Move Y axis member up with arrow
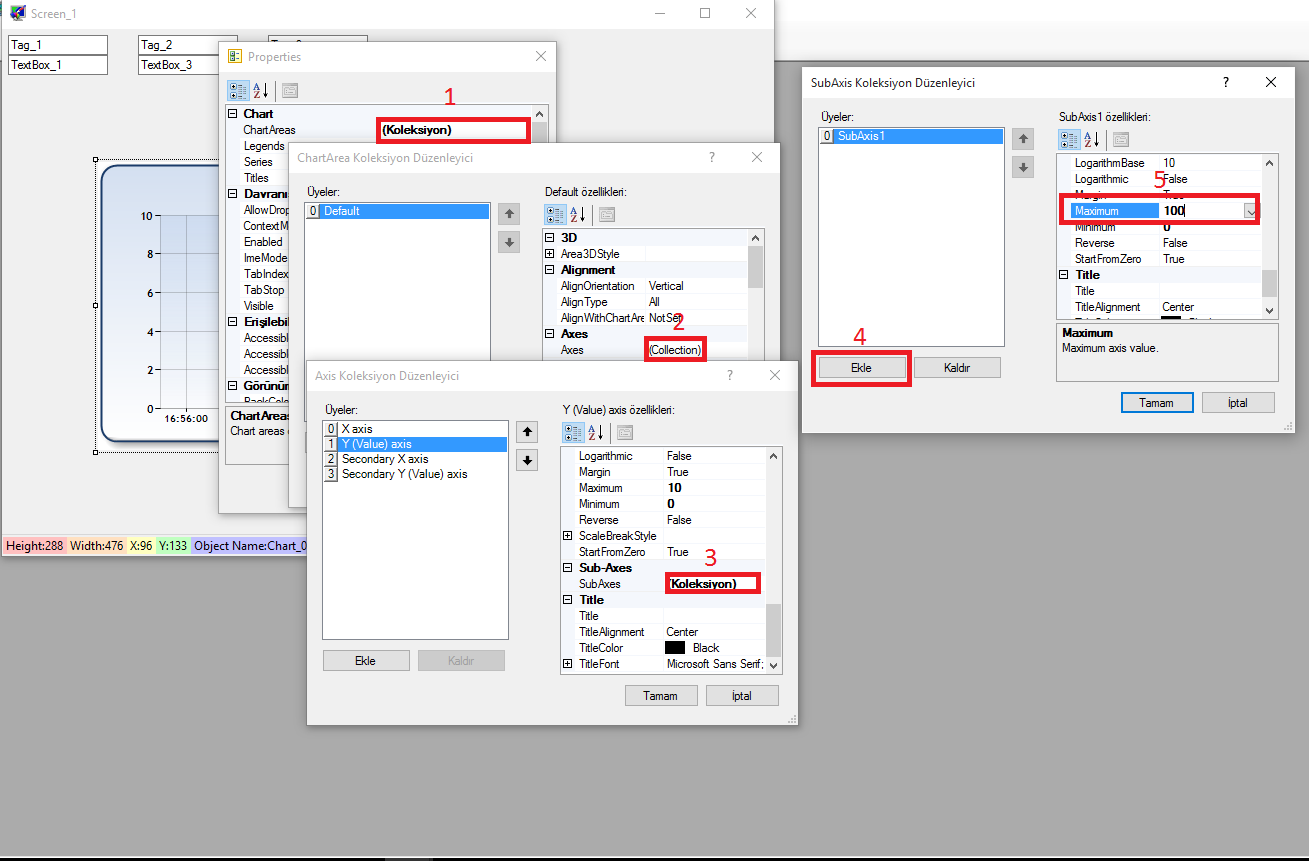 [x=527, y=432]
